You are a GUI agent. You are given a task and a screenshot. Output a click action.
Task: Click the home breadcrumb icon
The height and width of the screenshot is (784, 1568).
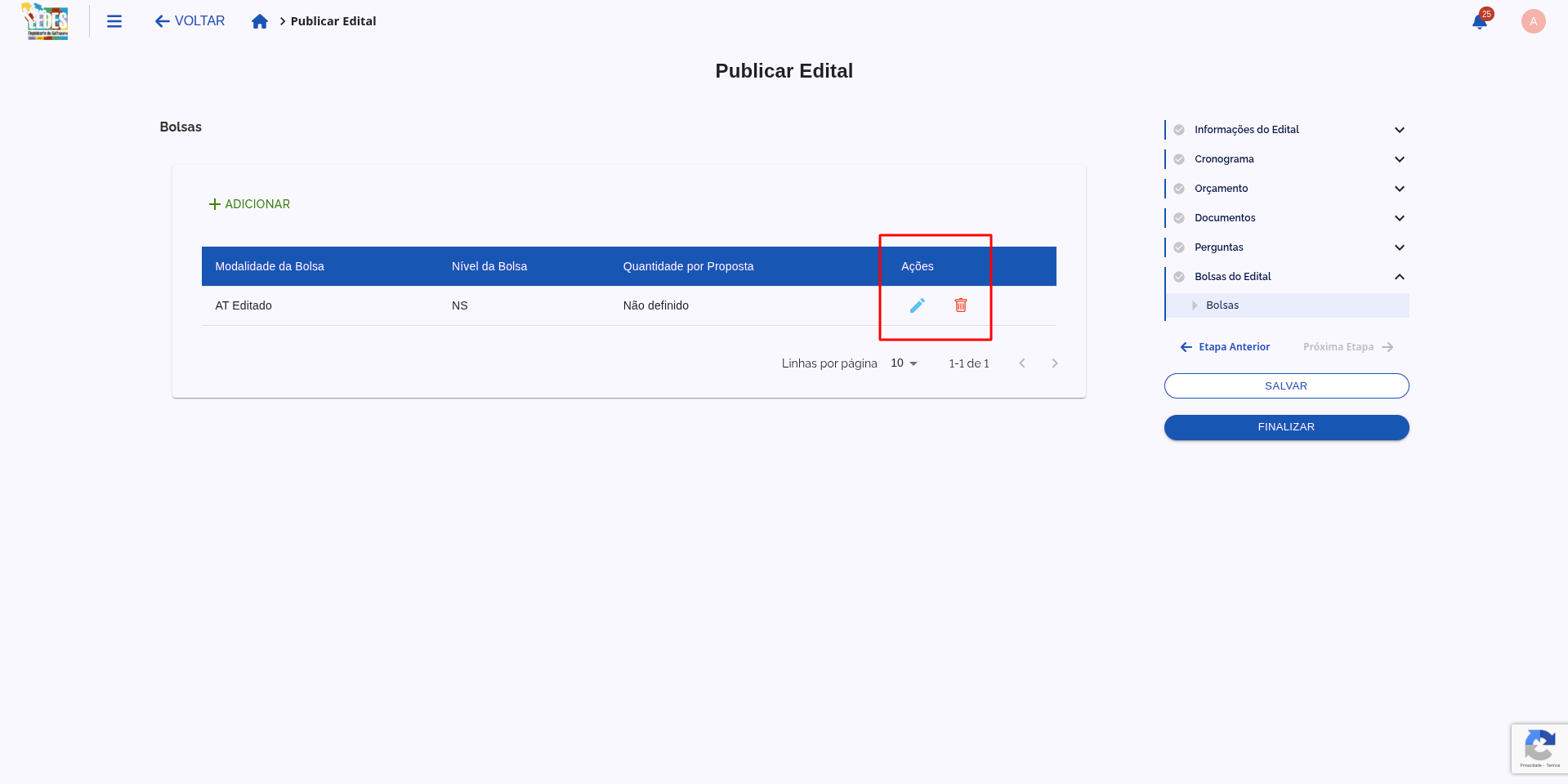click(x=260, y=21)
